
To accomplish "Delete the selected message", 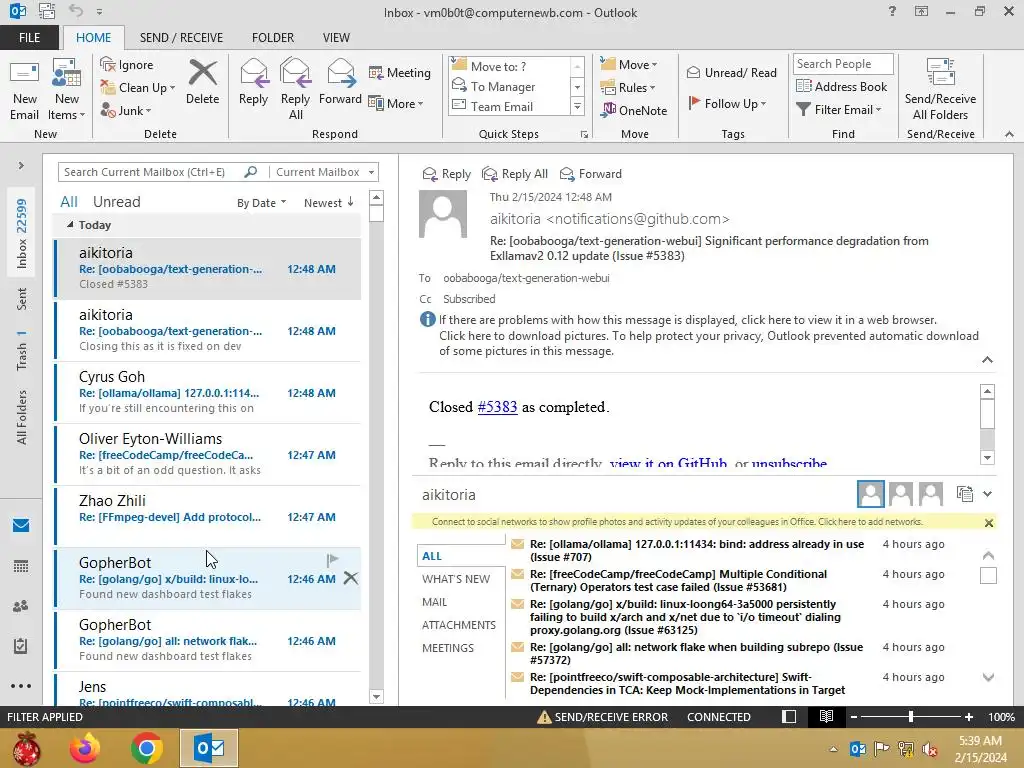I will 202,83.
